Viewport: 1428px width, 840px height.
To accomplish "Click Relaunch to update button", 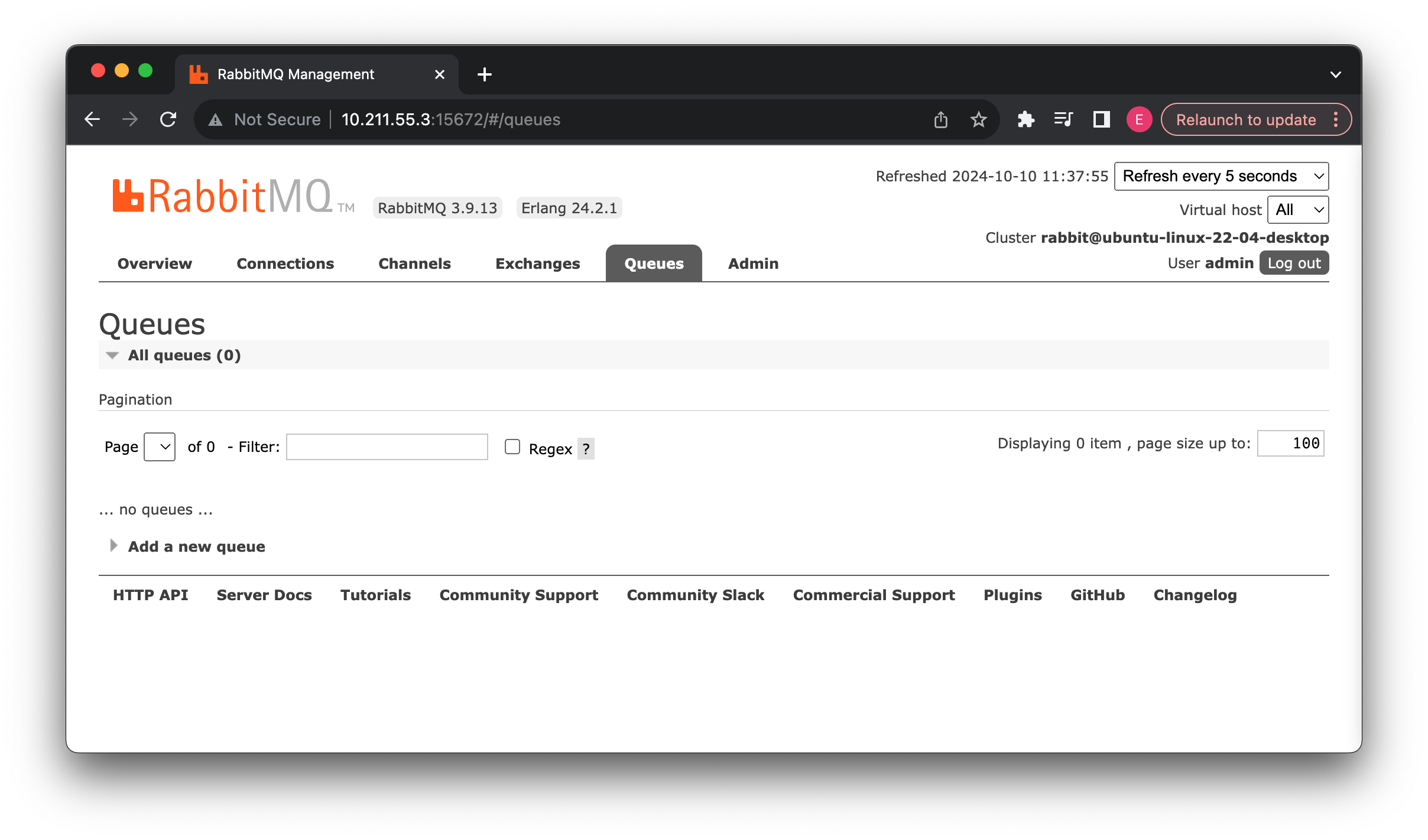I will point(1245,119).
